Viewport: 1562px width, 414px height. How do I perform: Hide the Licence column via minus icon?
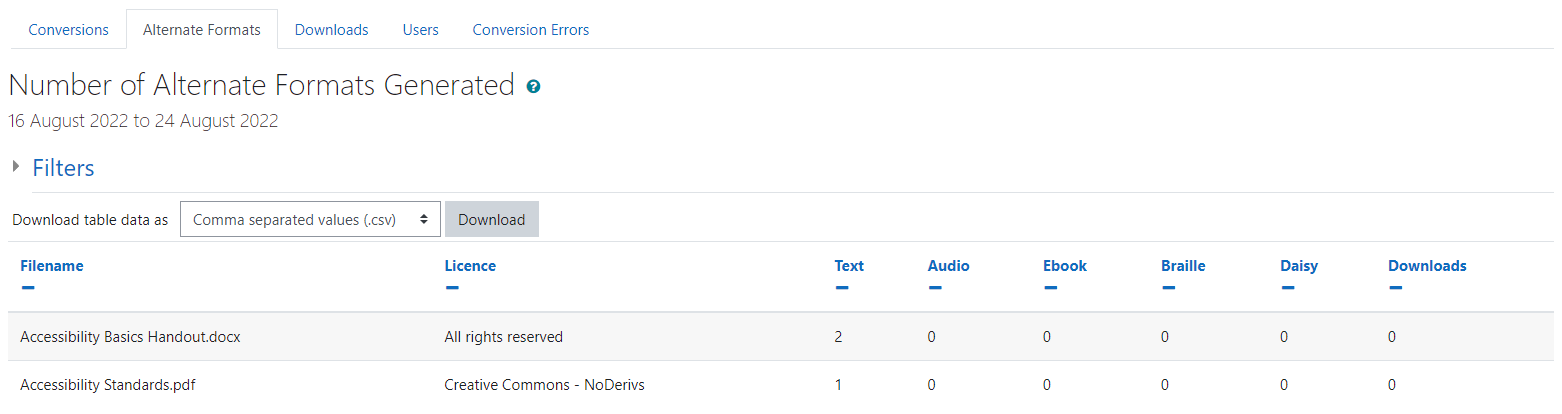pyautogui.click(x=452, y=288)
